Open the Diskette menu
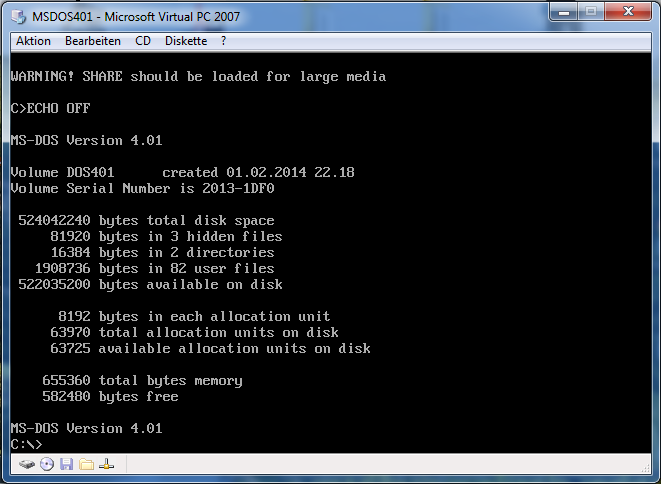Image resolution: width=661 pixels, height=484 pixels. pos(186,41)
